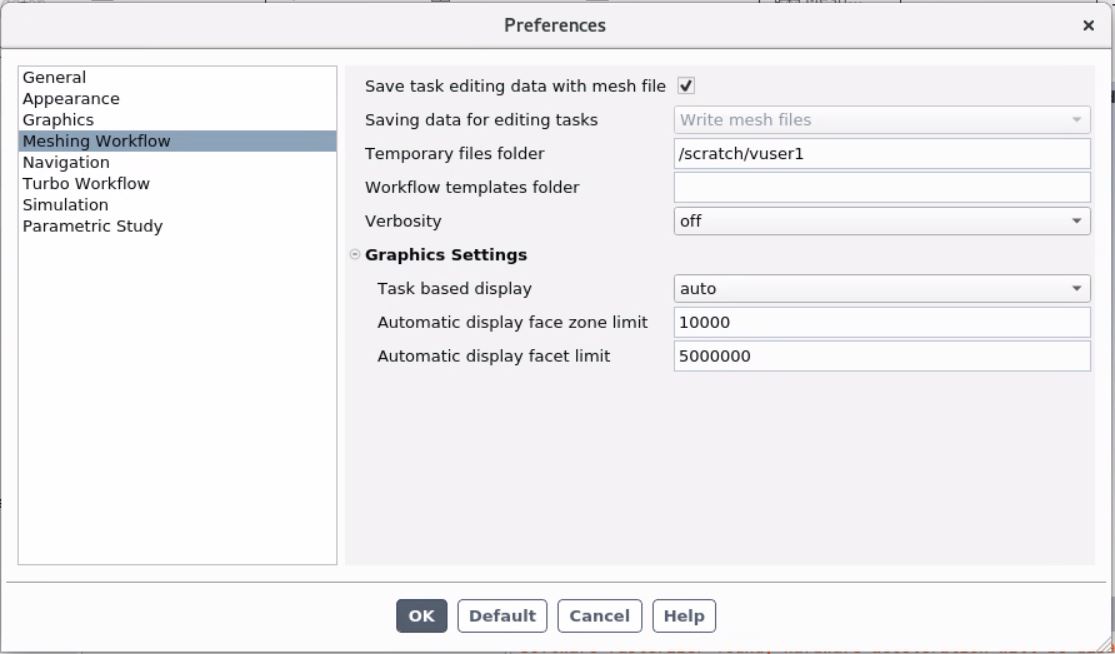Click the Cancel button
Viewport: 1115px width, 654px height.
click(599, 616)
